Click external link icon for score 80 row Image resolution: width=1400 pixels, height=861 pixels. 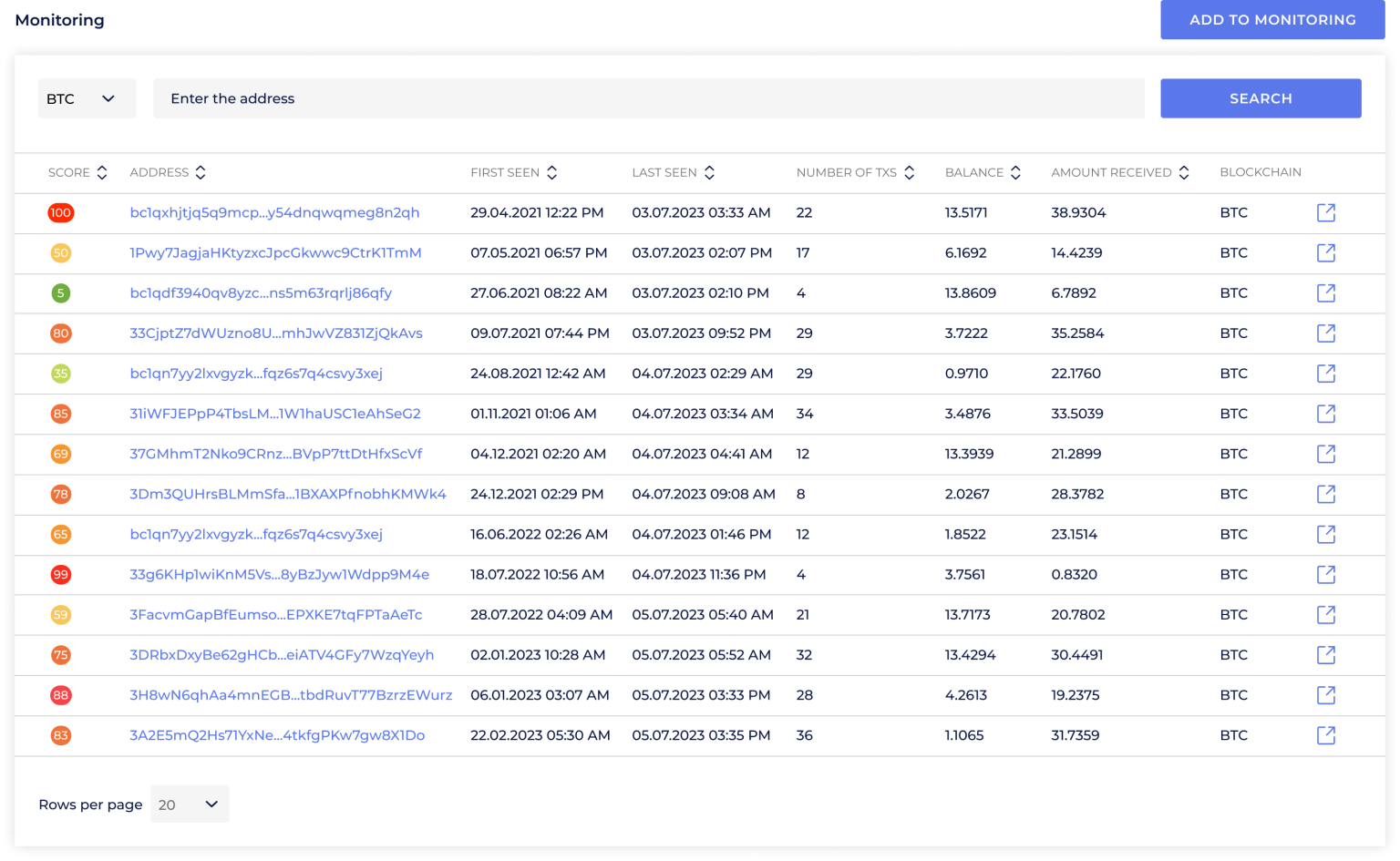pyautogui.click(x=1326, y=333)
